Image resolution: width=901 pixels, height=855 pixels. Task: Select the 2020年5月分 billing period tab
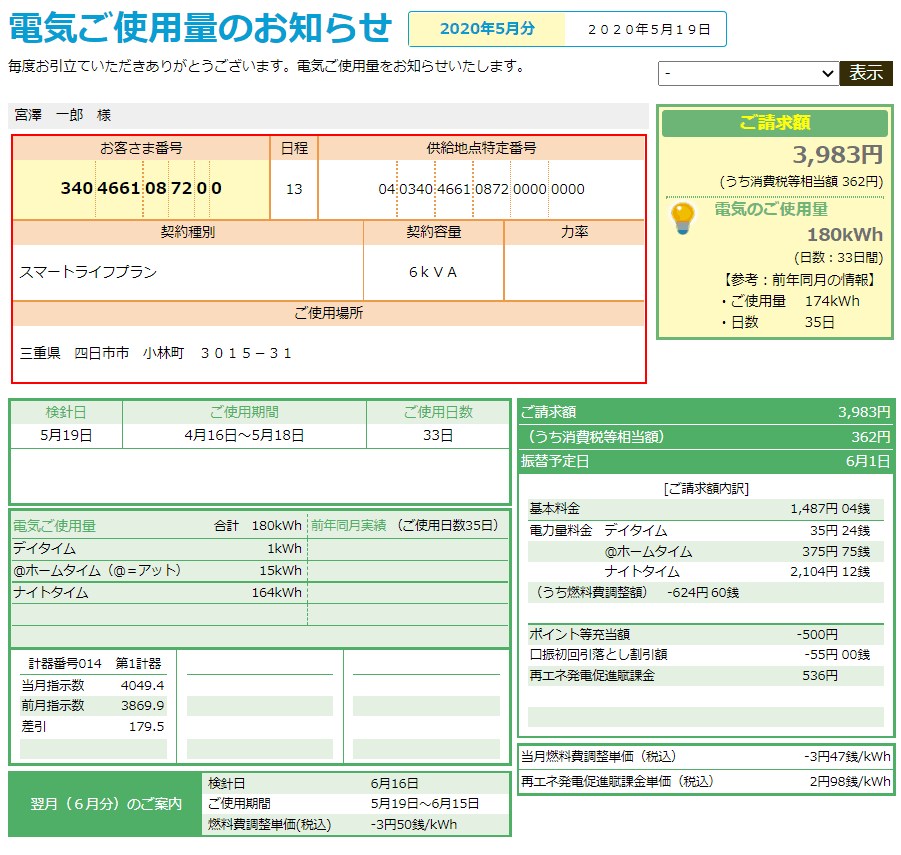coord(487,29)
